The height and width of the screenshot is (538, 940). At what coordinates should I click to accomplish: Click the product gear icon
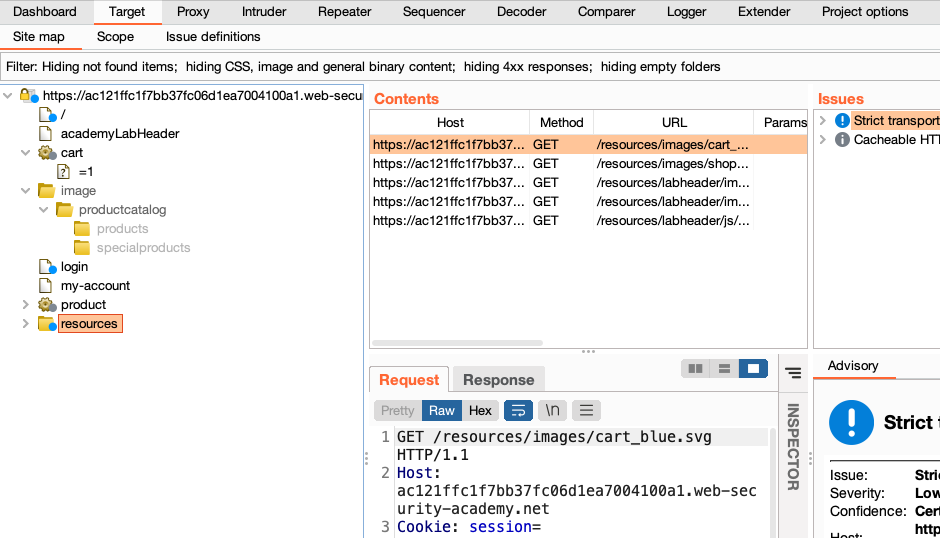coord(47,305)
